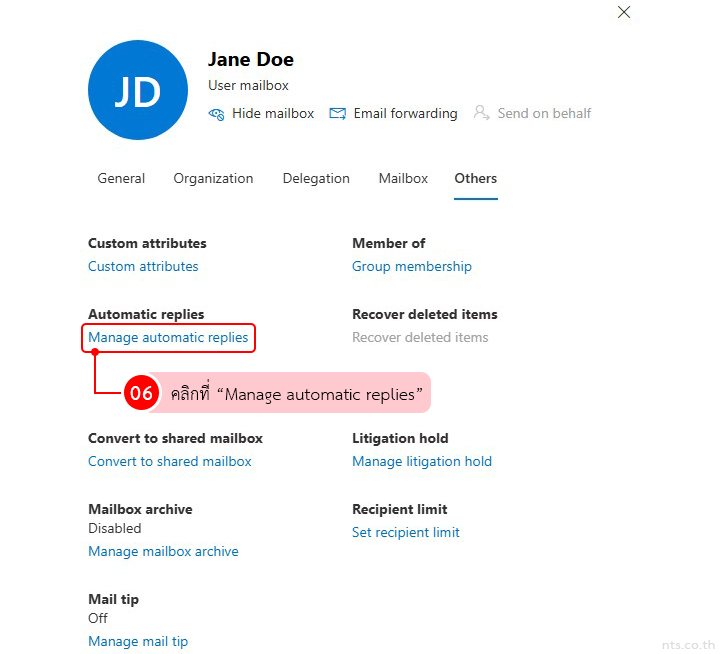Close the mailbox details panel

click(x=624, y=12)
